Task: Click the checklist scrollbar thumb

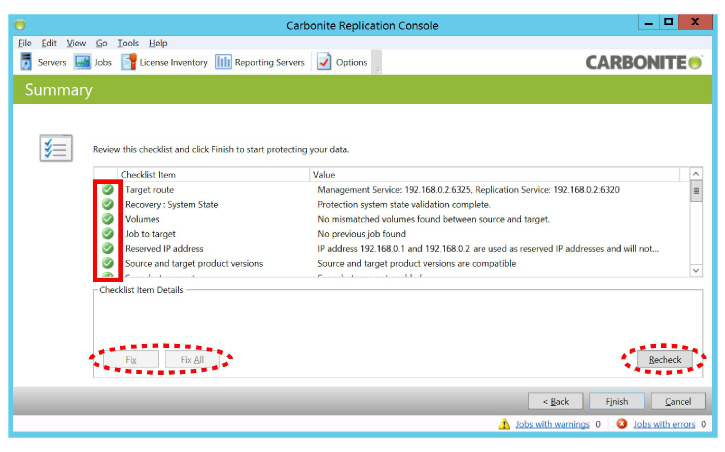Action: pos(696,191)
